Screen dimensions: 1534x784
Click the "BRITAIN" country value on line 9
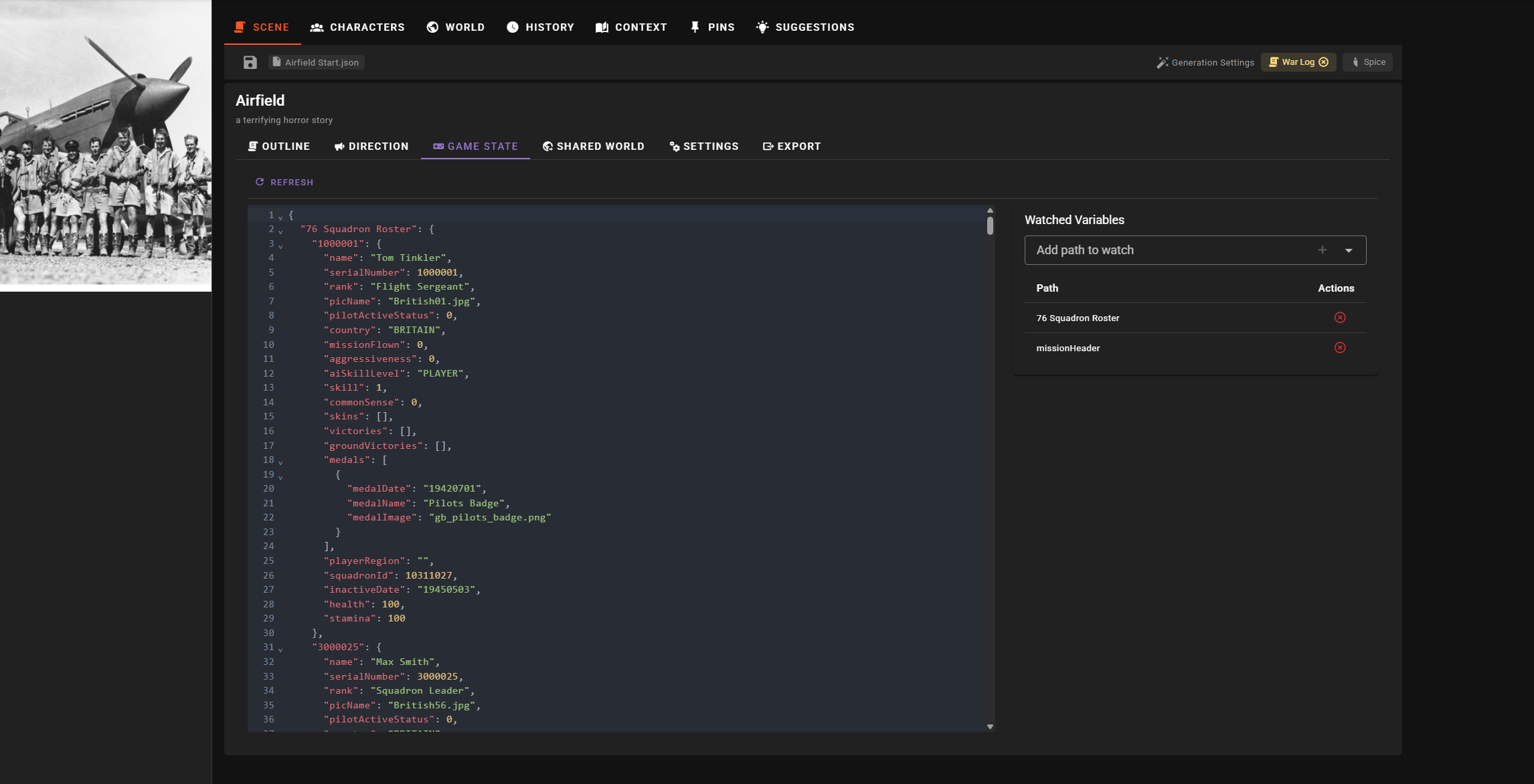click(x=414, y=330)
